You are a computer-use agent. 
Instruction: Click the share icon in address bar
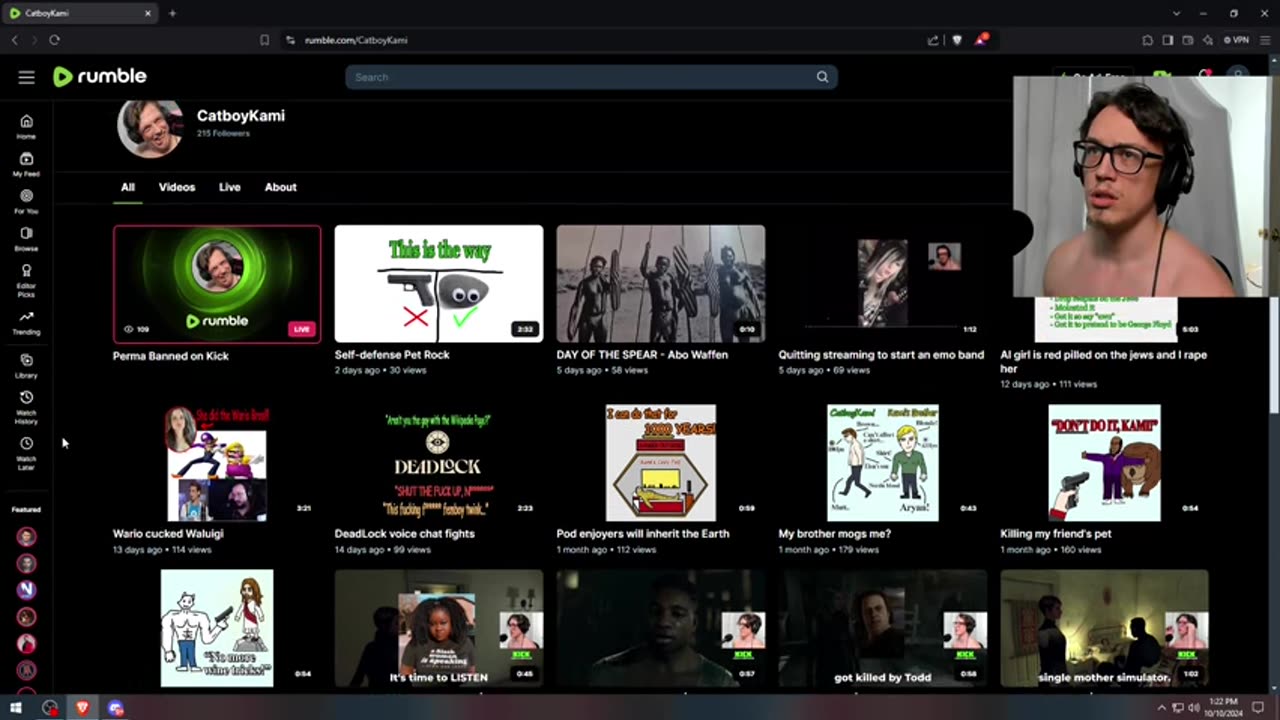(x=933, y=40)
